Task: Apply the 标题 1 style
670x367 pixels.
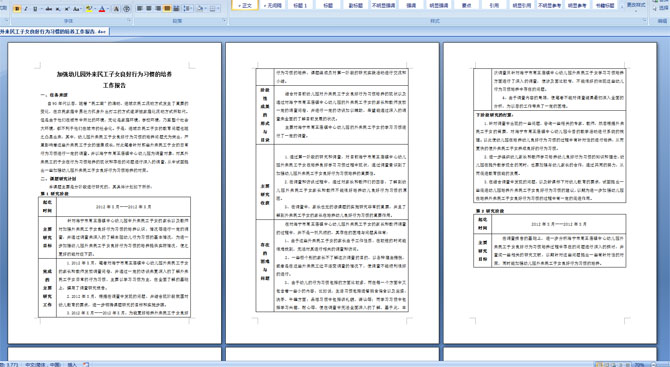Action: (300, 5)
